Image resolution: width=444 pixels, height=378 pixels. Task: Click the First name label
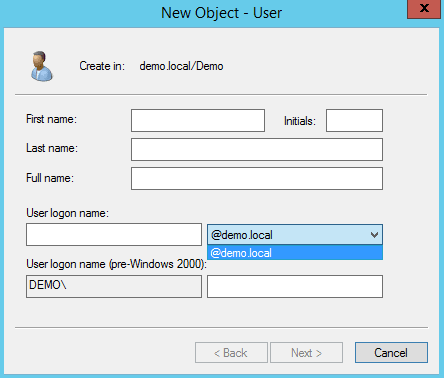[x=51, y=119]
